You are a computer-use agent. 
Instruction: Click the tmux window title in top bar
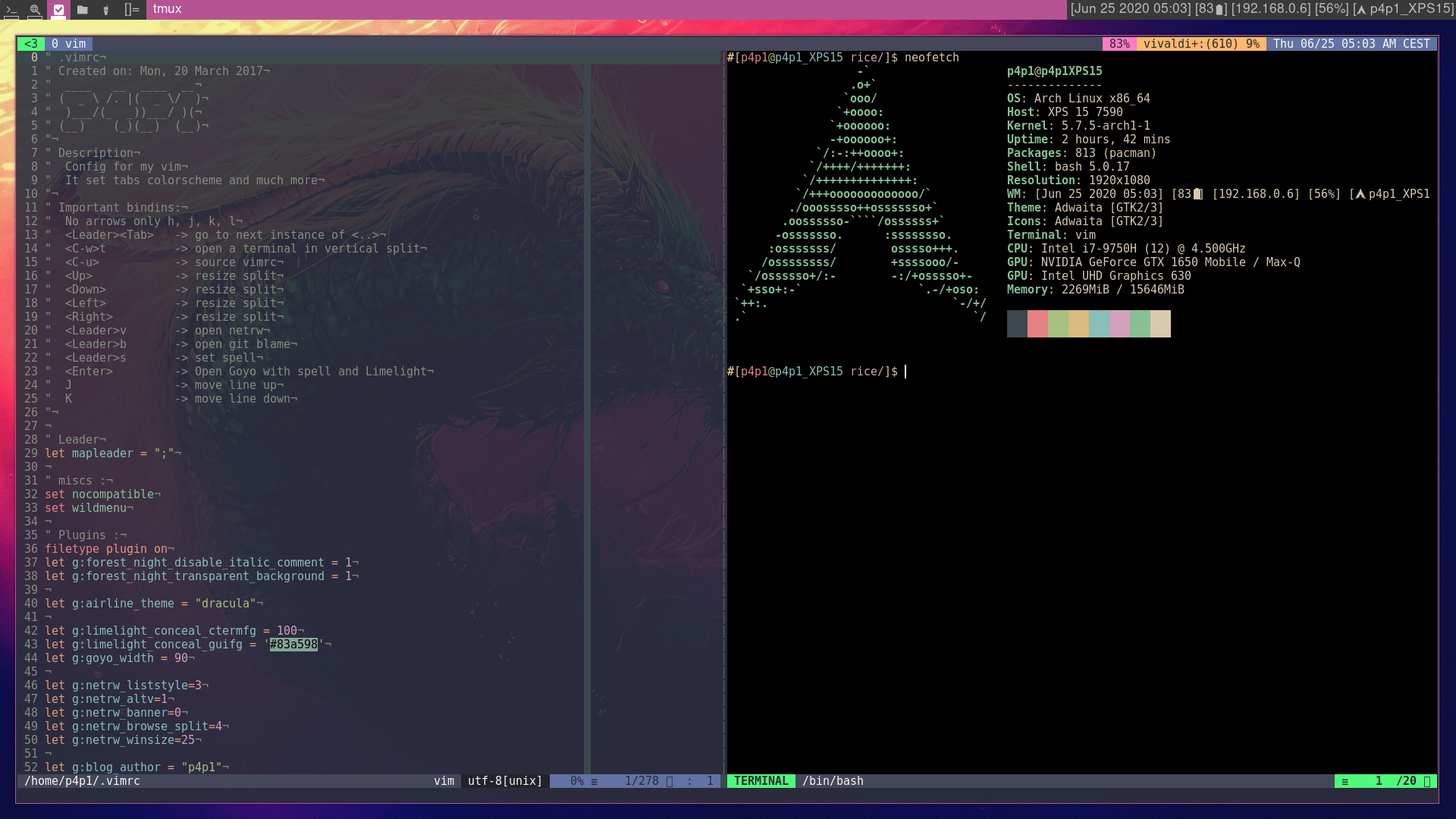point(167,9)
